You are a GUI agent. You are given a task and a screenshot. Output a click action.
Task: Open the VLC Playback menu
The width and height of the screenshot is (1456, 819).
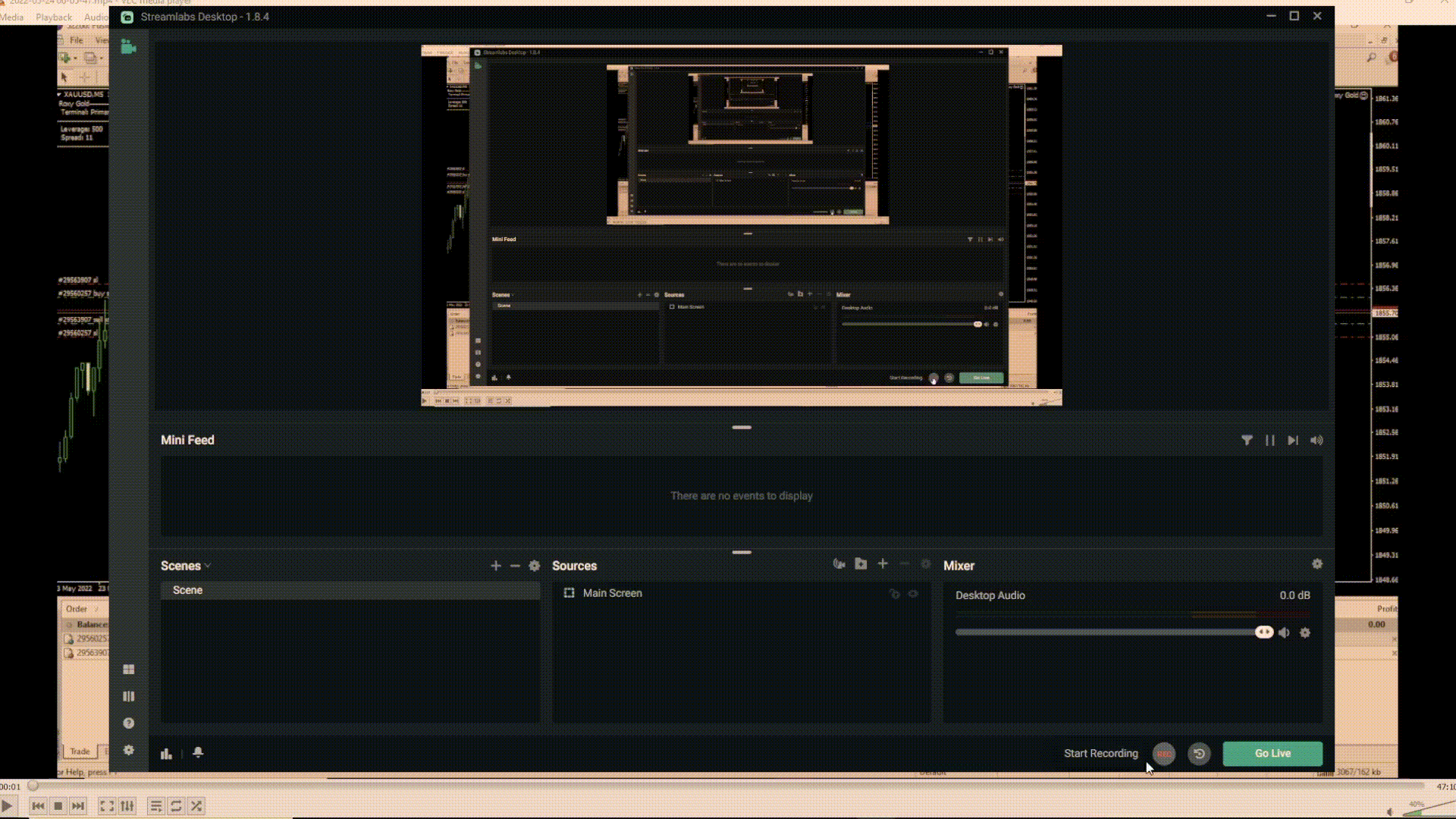[54, 17]
